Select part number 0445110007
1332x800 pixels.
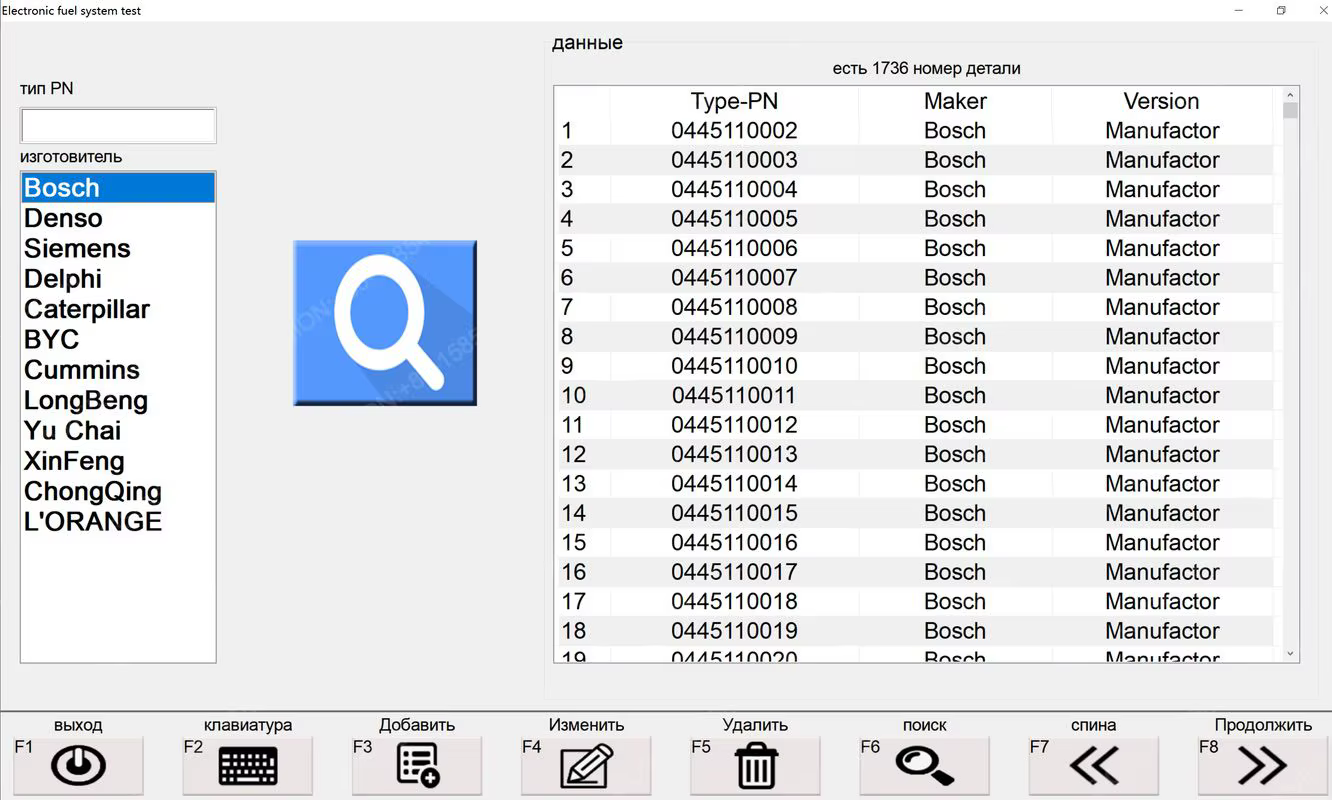(734, 278)
